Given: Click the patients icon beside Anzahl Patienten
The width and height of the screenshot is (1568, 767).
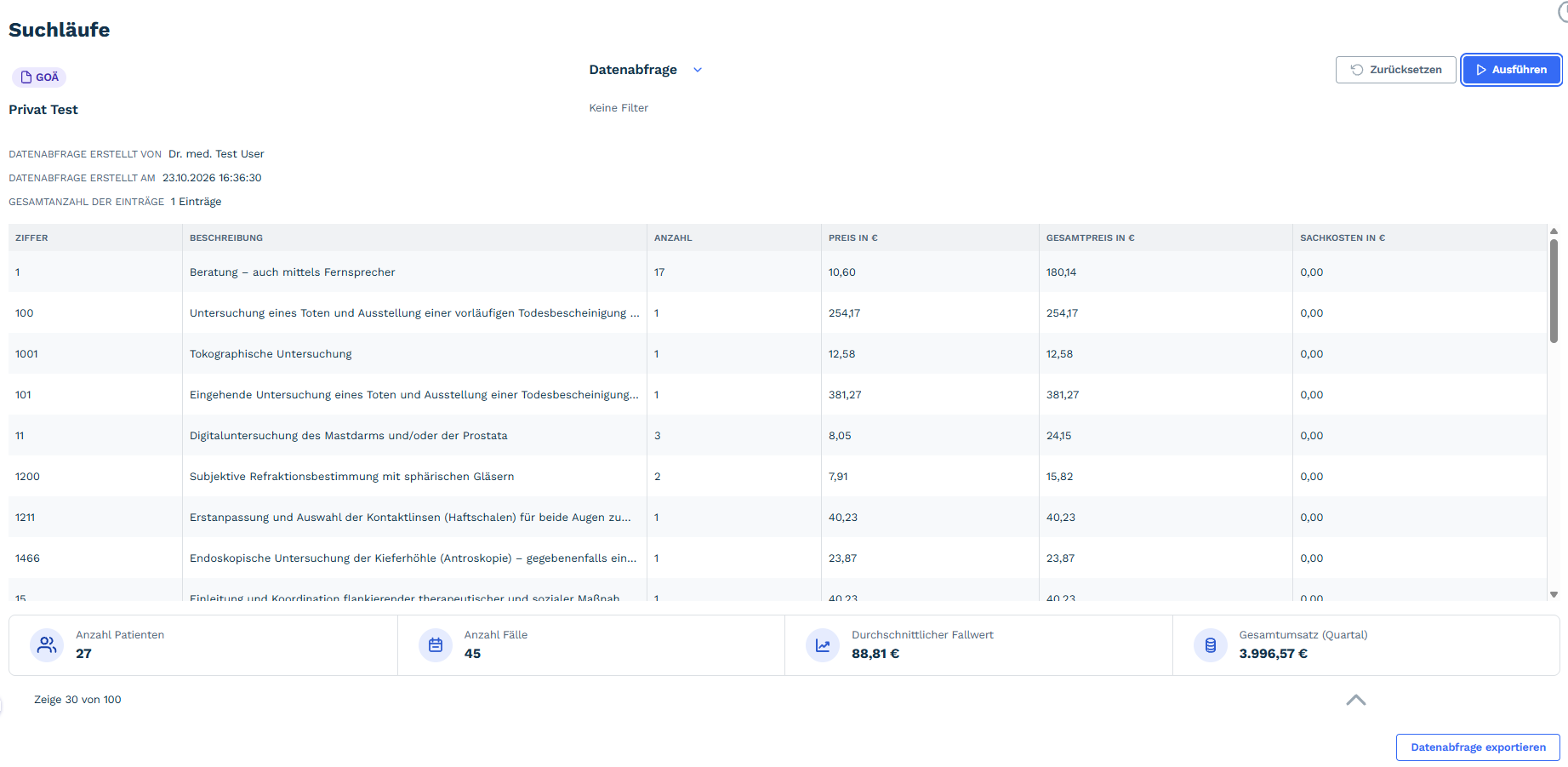Looking at the screenshot, I should click(47, 645).
